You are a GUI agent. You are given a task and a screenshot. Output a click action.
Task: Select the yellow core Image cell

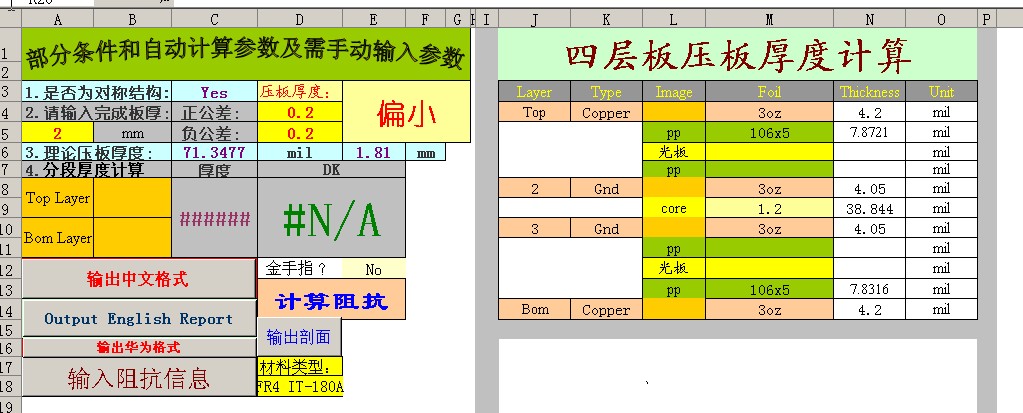point(673,209)
